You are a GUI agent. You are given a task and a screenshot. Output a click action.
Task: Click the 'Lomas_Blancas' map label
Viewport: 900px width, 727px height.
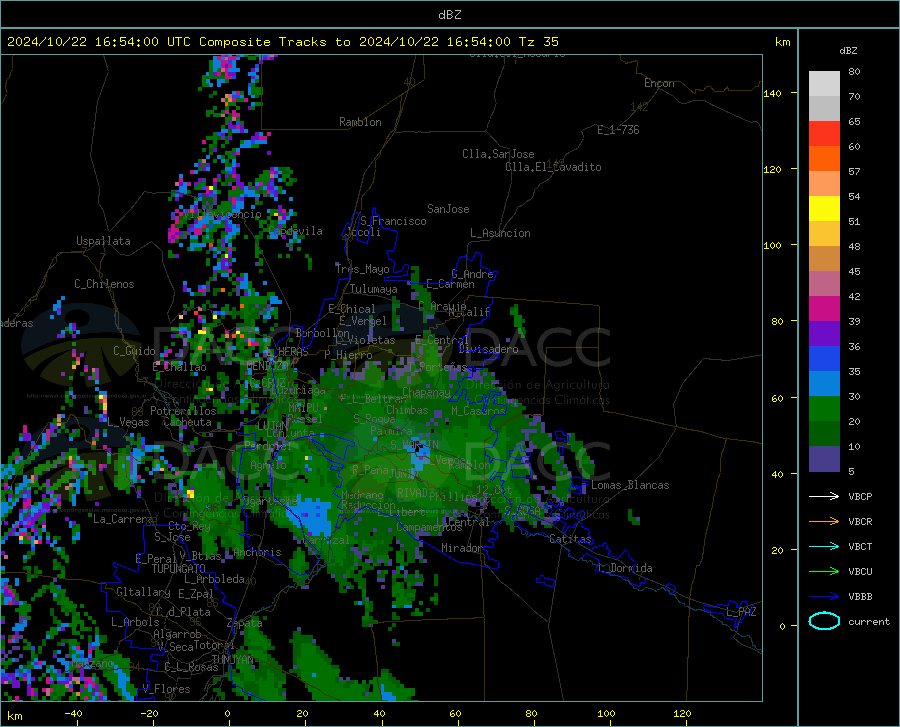click(x=630, y=485)
